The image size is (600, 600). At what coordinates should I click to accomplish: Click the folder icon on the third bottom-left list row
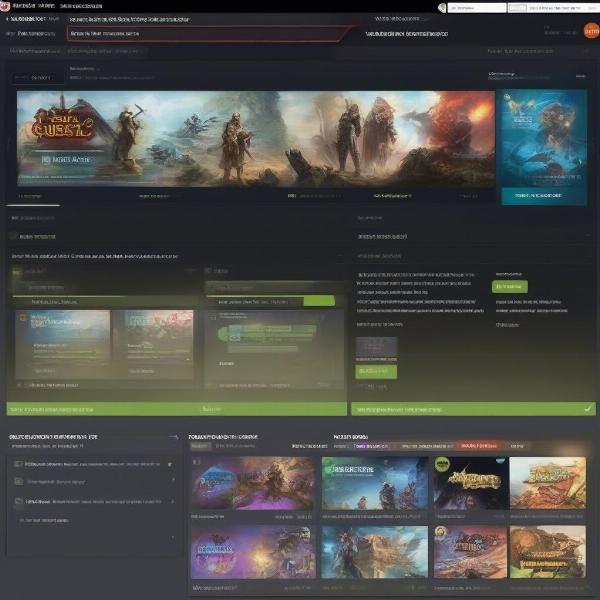point(18,501)
